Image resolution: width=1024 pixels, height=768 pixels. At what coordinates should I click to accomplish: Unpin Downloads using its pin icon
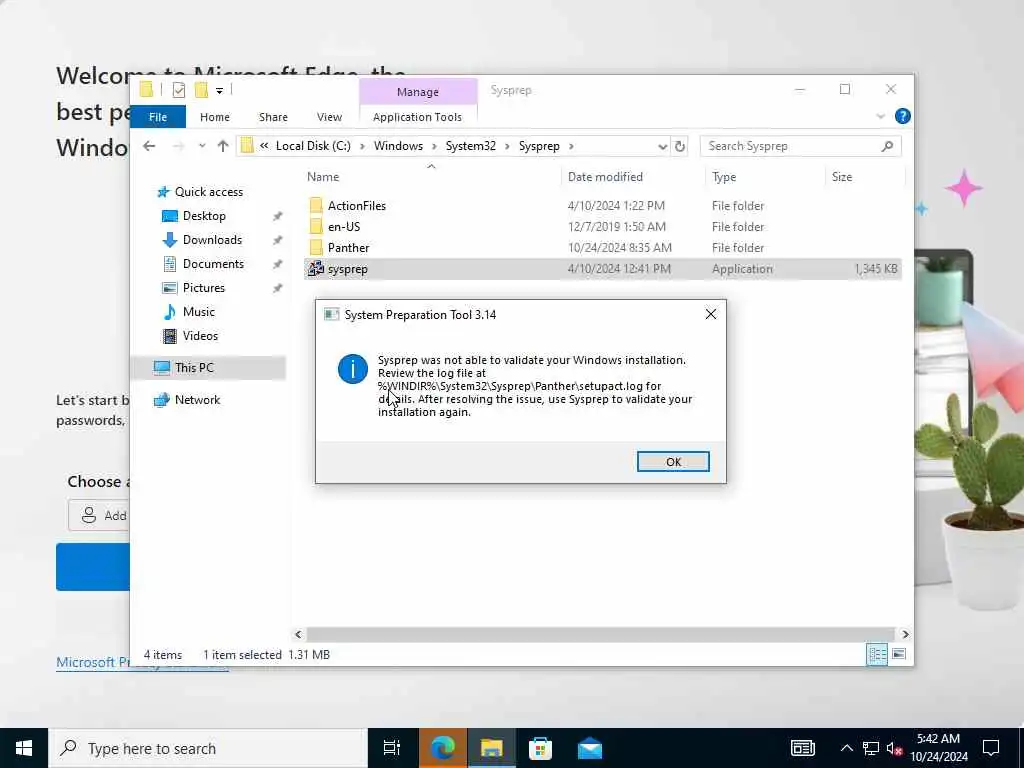point(278,240)
